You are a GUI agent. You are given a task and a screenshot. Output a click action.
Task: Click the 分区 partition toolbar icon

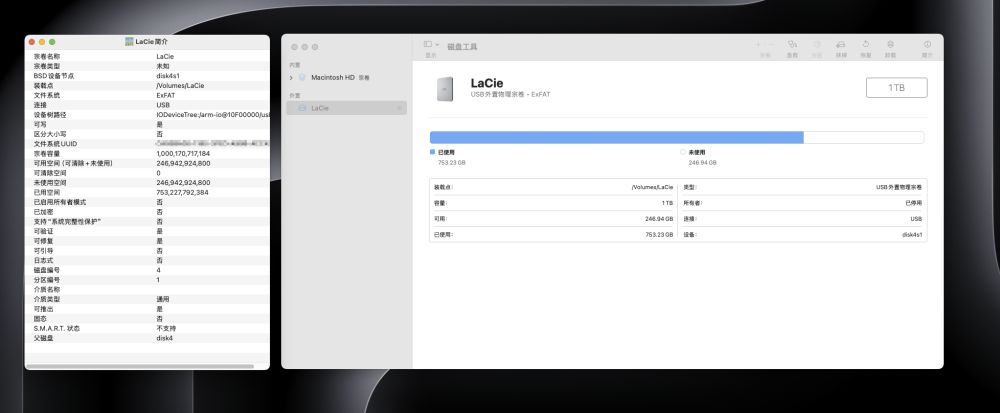click(816, 45)
